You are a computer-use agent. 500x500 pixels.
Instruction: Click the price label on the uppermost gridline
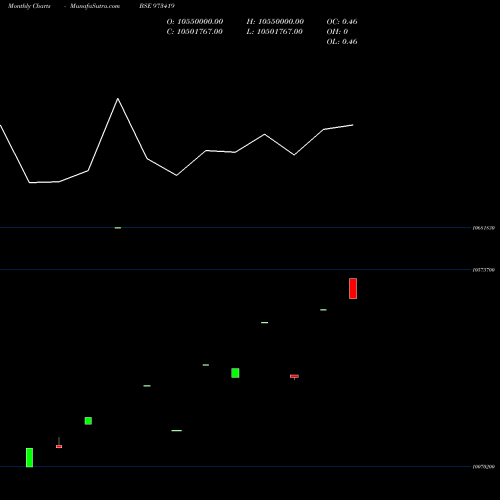484,228
